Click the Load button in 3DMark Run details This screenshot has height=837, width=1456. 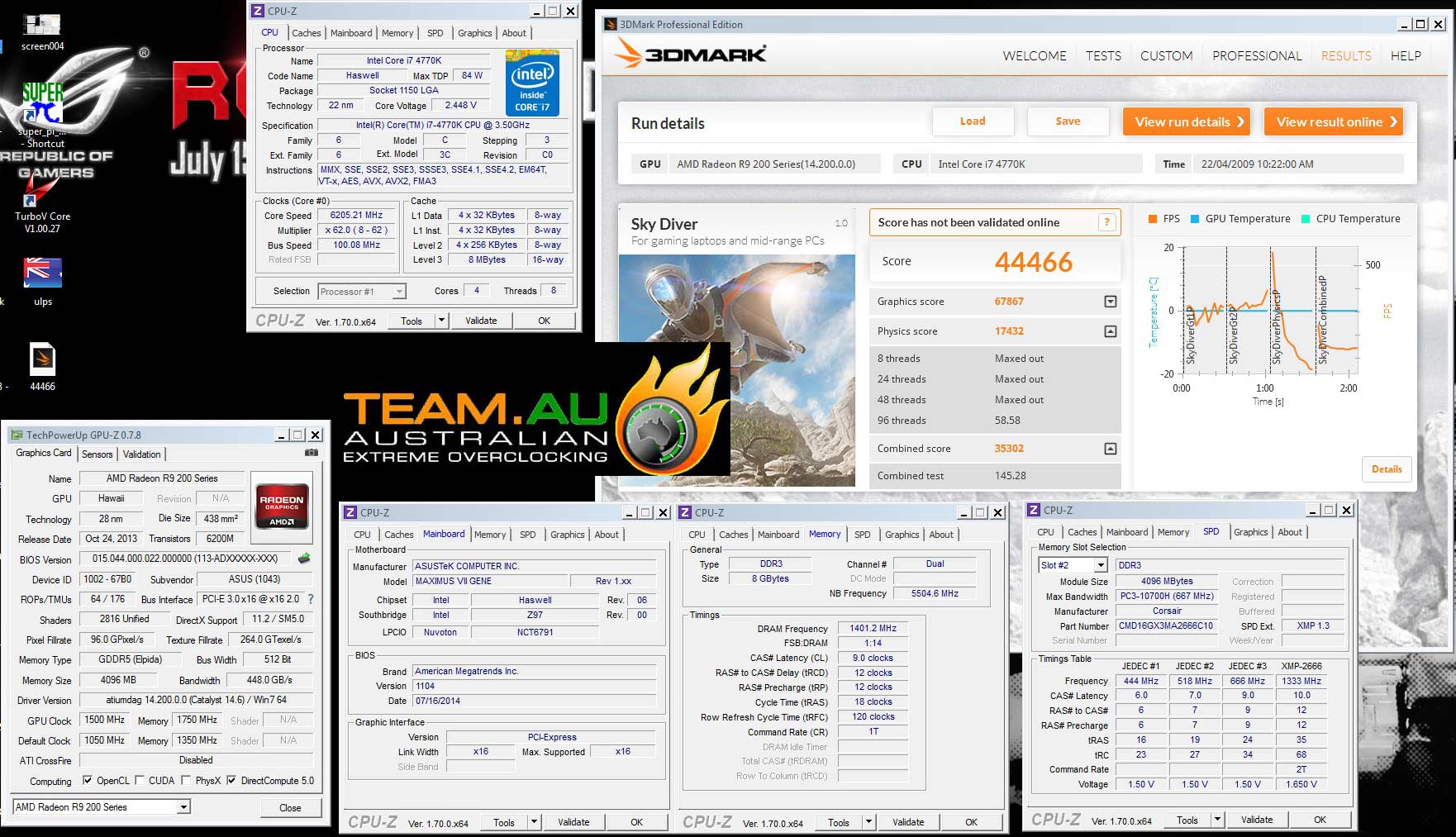[x=973, y=121]
